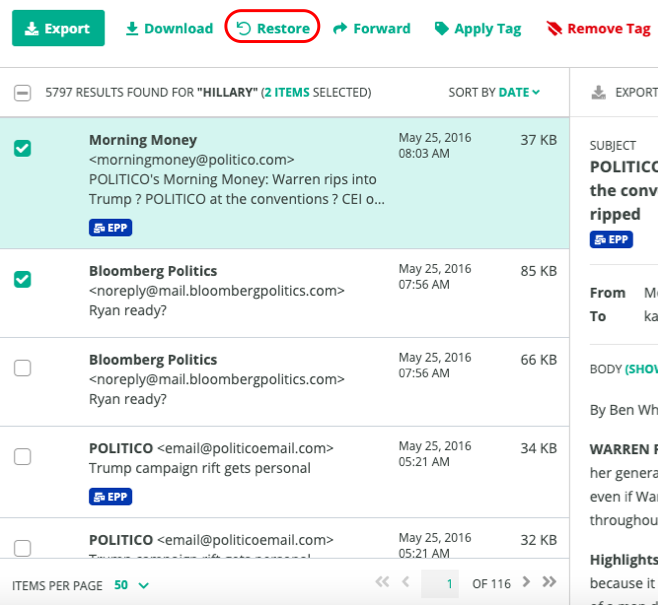Click the page number input field

click(440, 584)
